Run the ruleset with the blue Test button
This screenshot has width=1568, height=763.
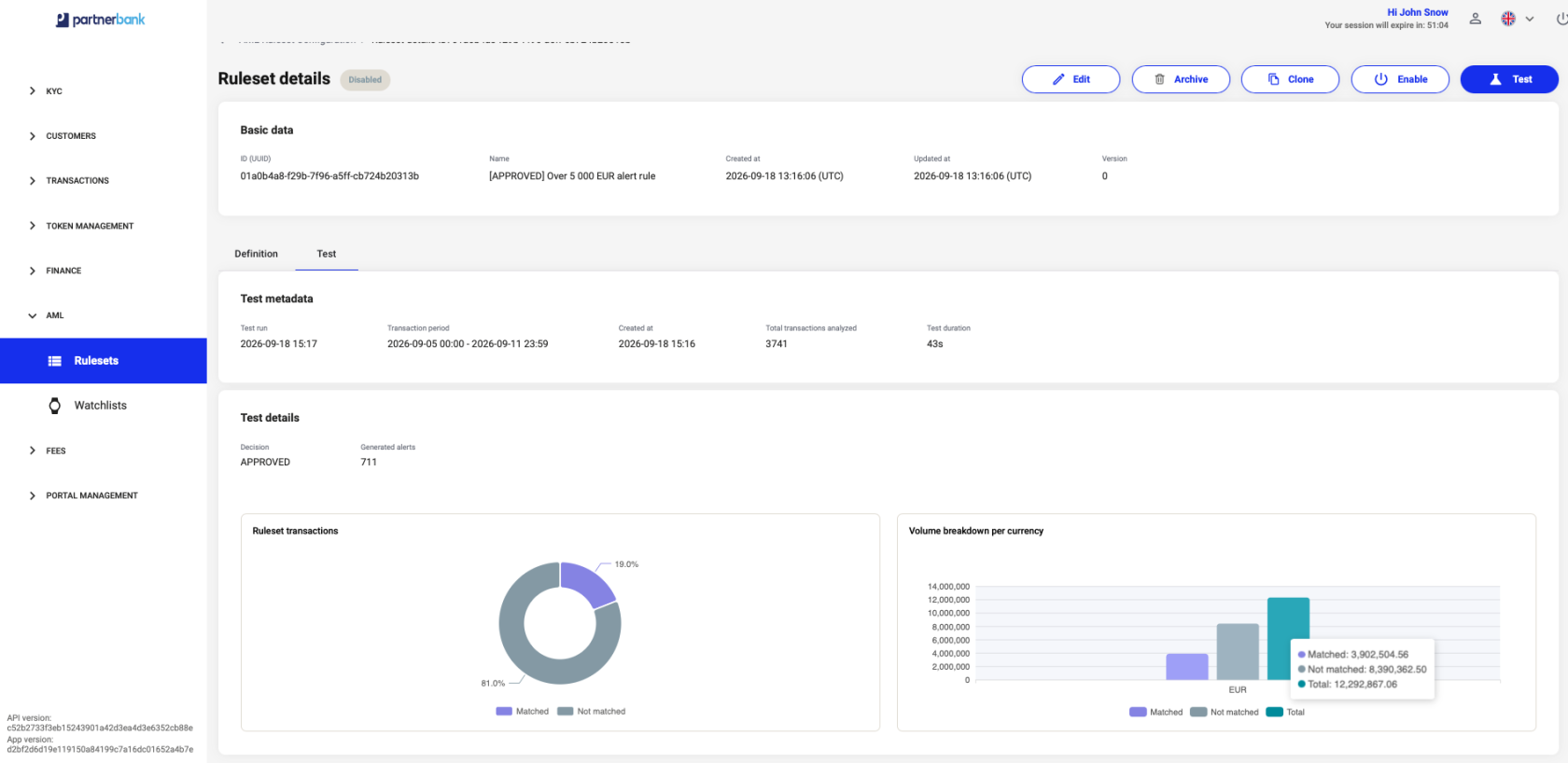click(x=1509, y=79)
